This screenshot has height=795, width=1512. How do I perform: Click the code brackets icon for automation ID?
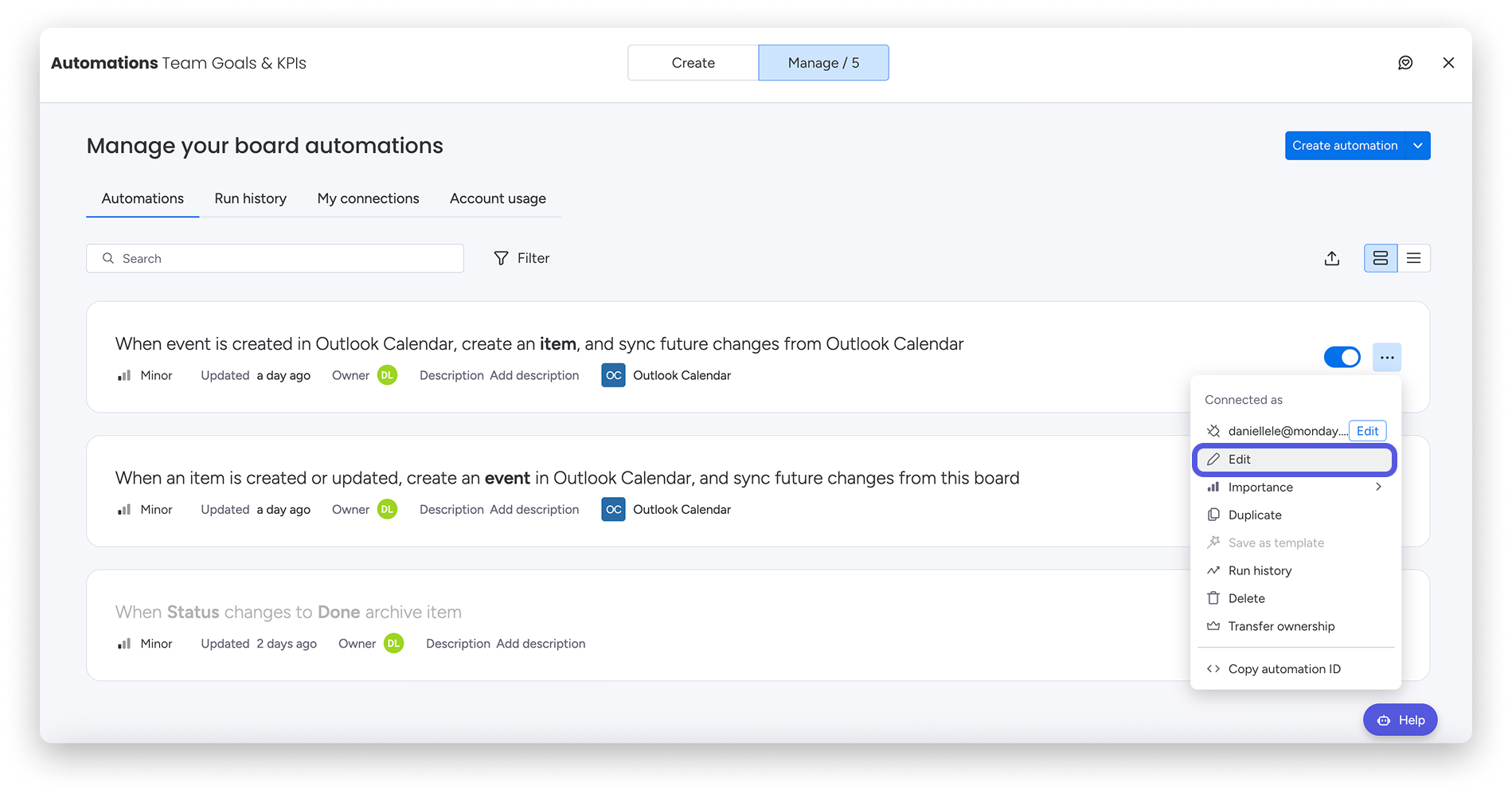[x=1213, y=669]
